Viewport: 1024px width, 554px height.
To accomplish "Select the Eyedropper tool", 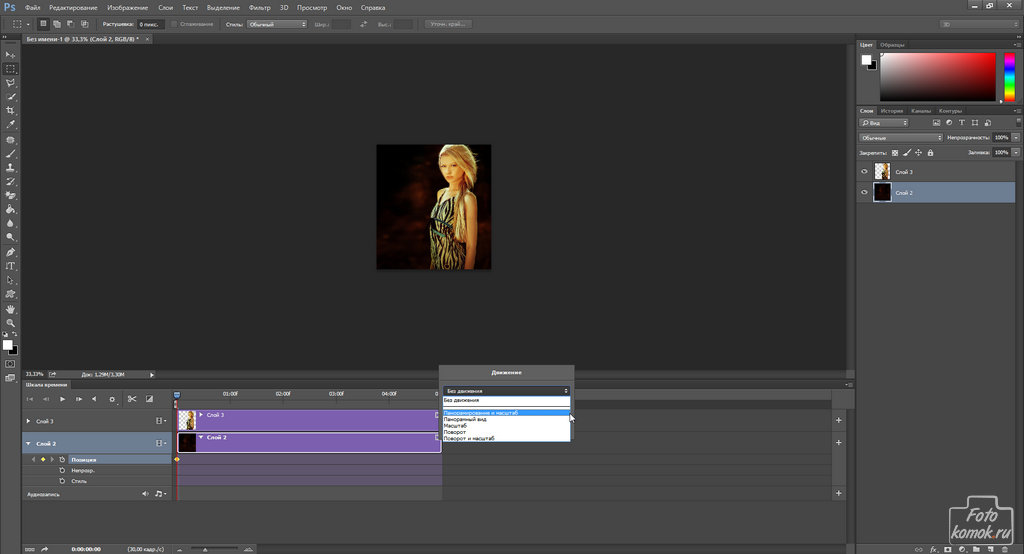I will [x=10, y=125].
